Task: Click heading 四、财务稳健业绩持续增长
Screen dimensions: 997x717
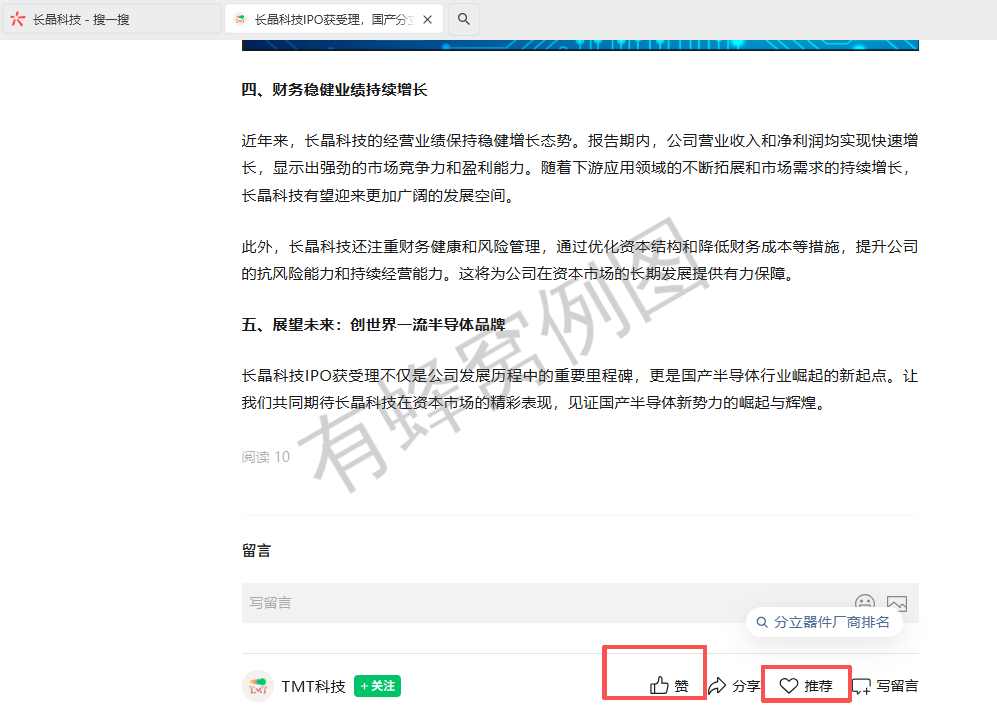Action: [x=334, y=90]
